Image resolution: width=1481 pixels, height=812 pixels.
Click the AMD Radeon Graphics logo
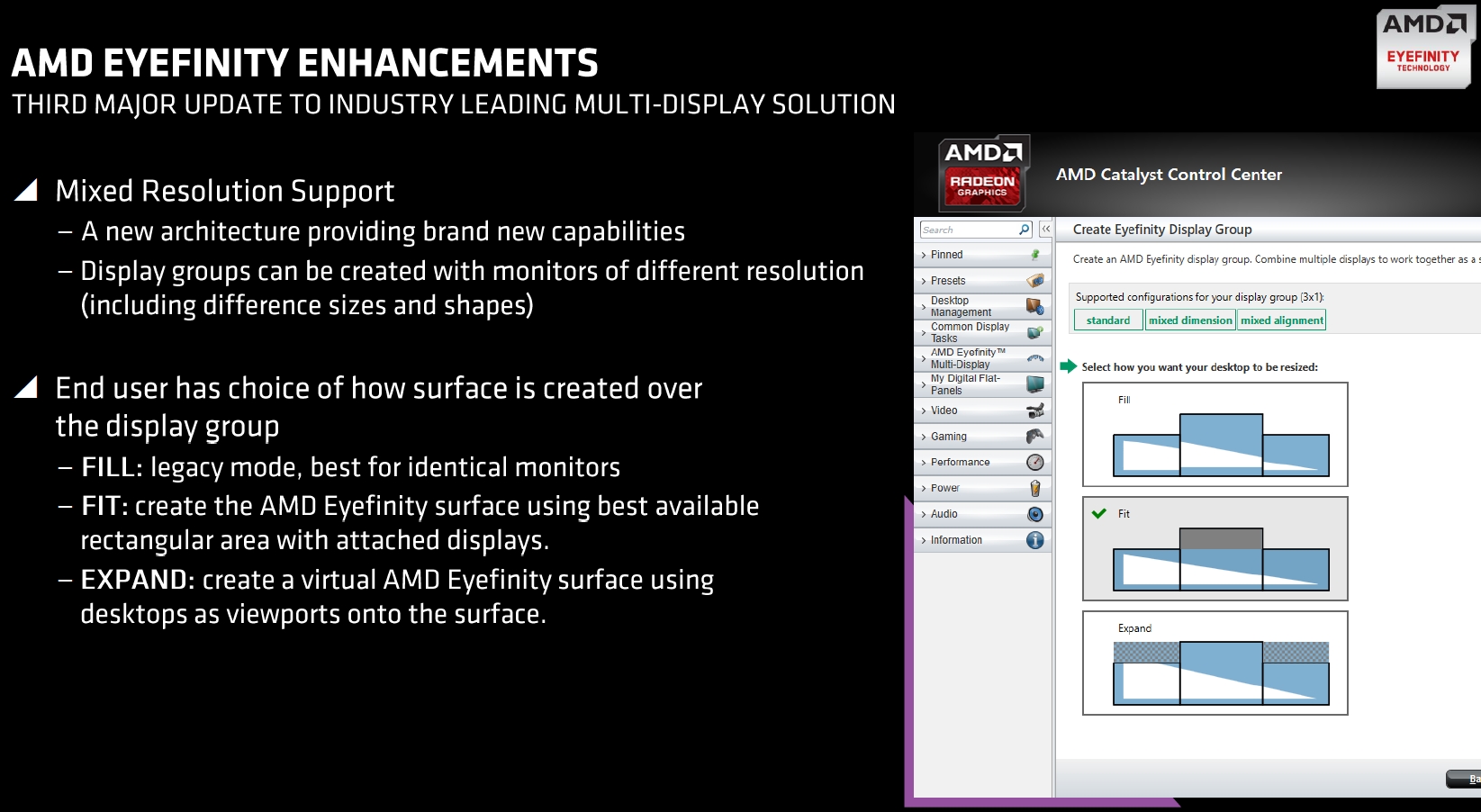pos(982,174)
